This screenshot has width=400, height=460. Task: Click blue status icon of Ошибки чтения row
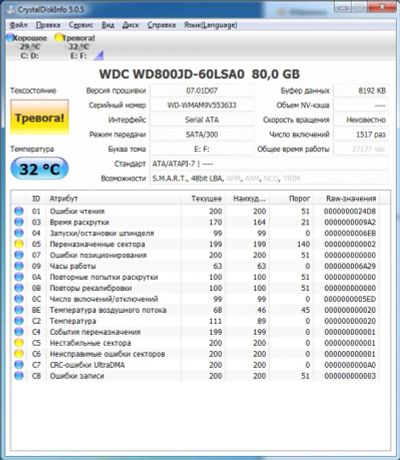(x=19, y=211)
